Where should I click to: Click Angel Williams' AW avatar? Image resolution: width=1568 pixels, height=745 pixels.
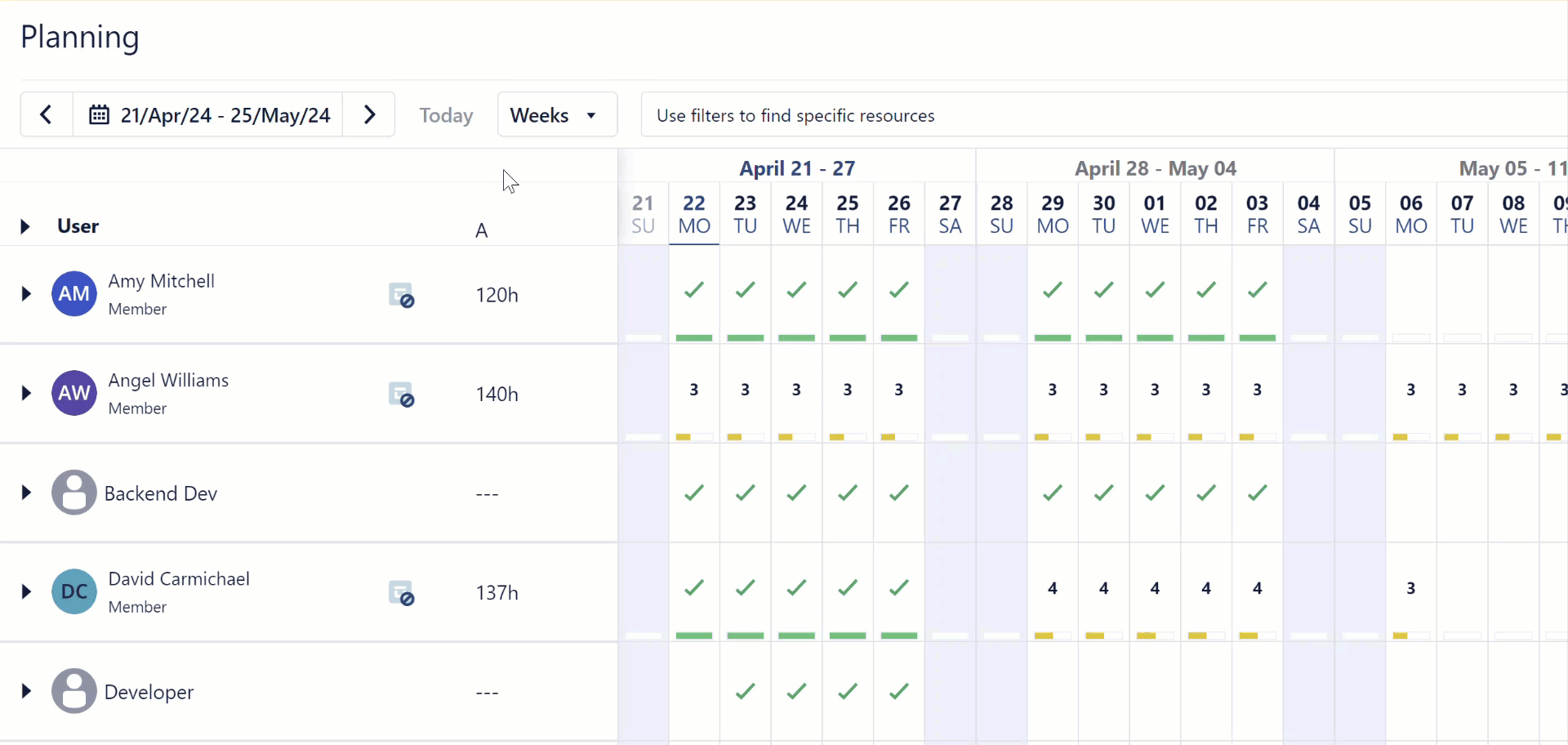[x=73, y=393]
